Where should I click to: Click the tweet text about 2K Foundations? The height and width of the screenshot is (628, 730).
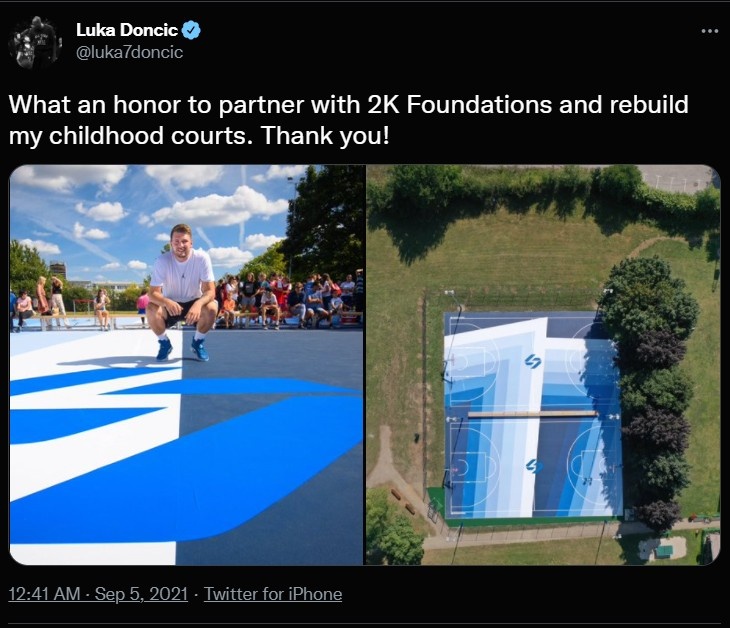click(x=348, y=120)
